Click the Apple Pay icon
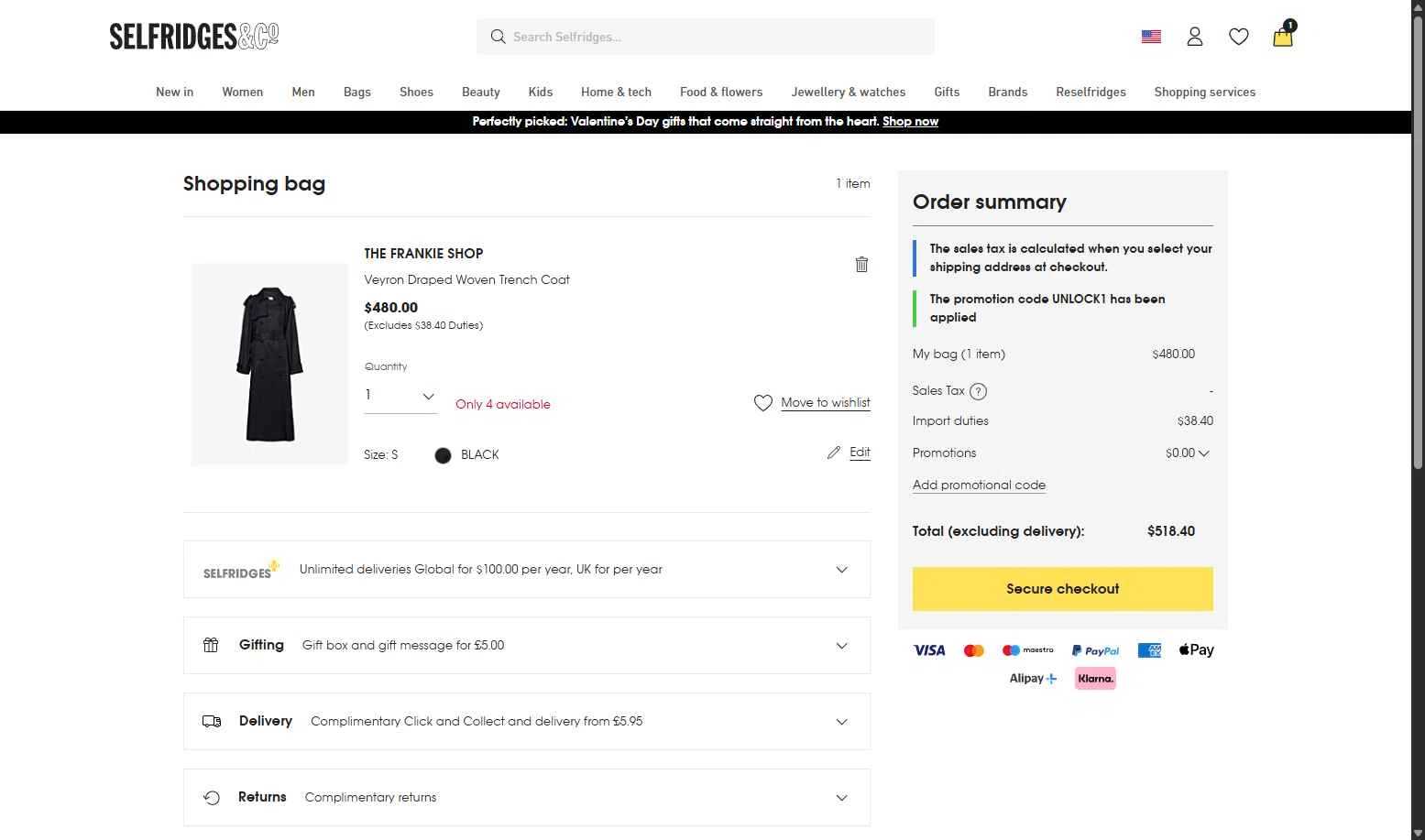This screenshot has width=1425, height=840. (x=1196, y=649)
